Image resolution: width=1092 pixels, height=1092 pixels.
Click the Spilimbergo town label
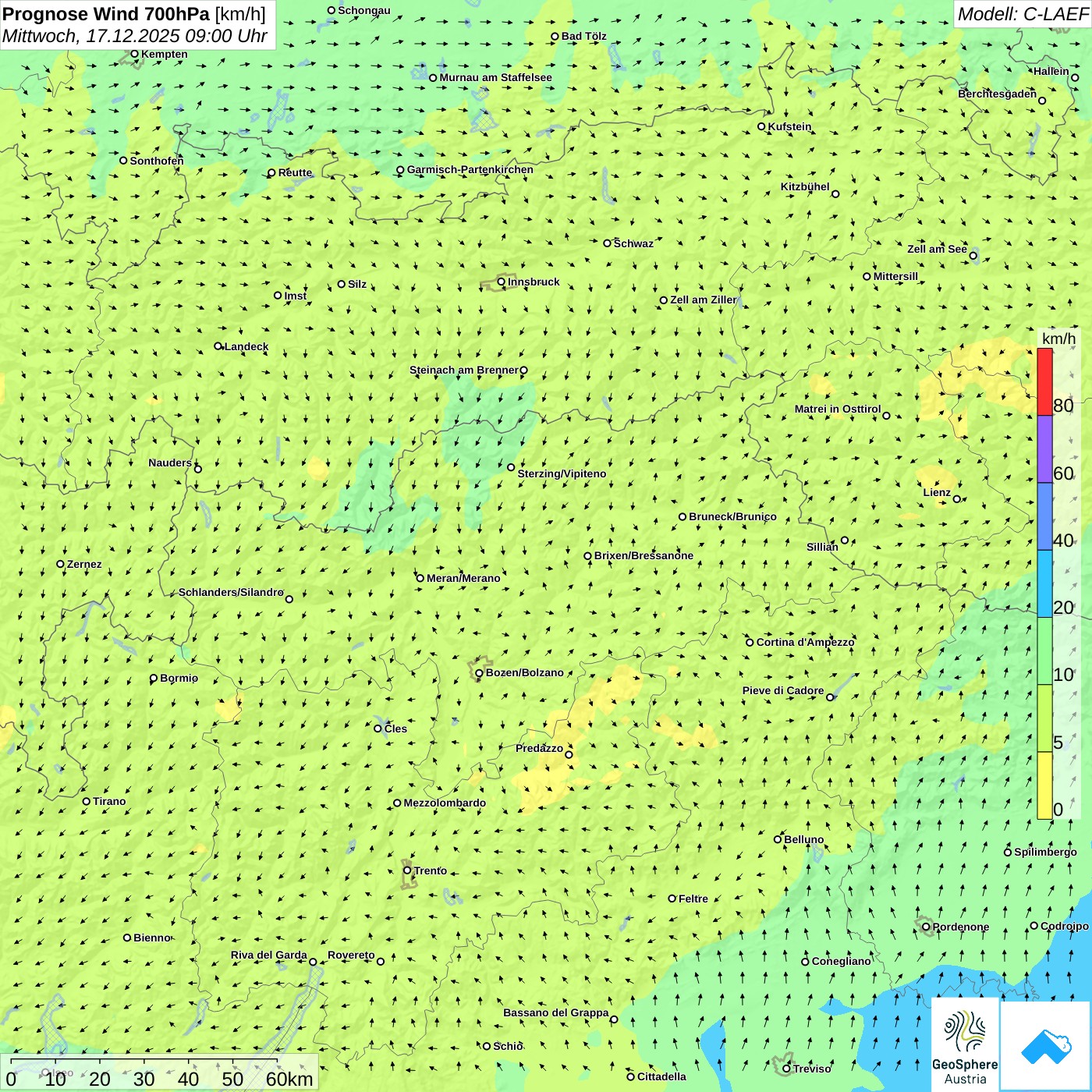click(x=1045, y=852)
